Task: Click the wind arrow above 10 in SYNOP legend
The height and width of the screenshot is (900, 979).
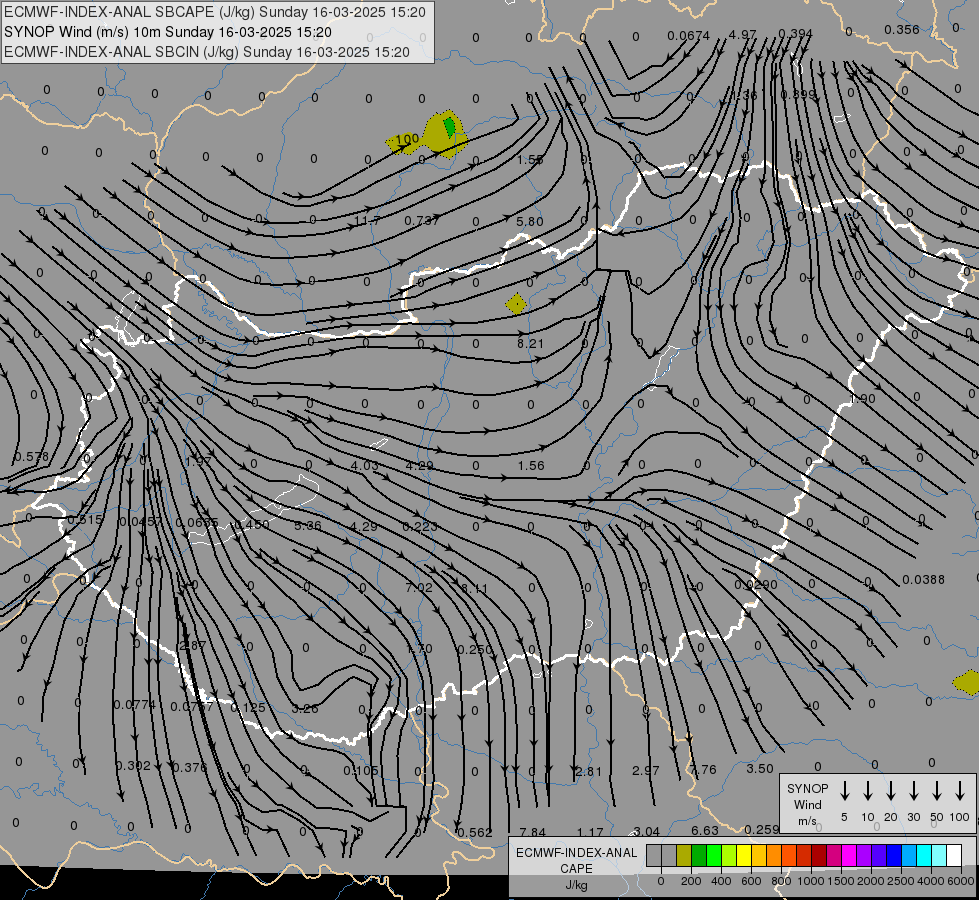Action: 868,791
